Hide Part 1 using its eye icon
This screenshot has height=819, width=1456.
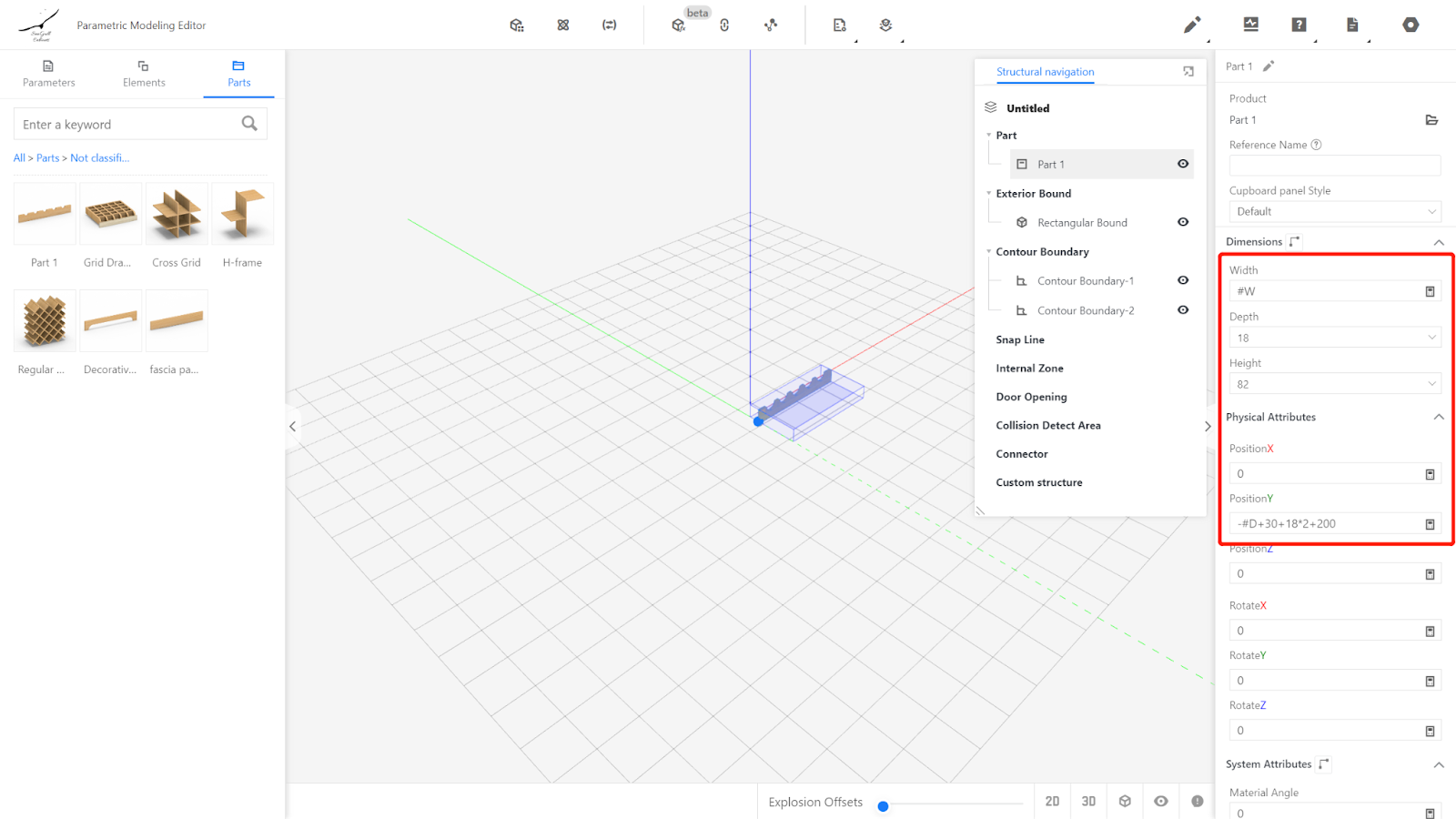click(x=1183, y=164)
